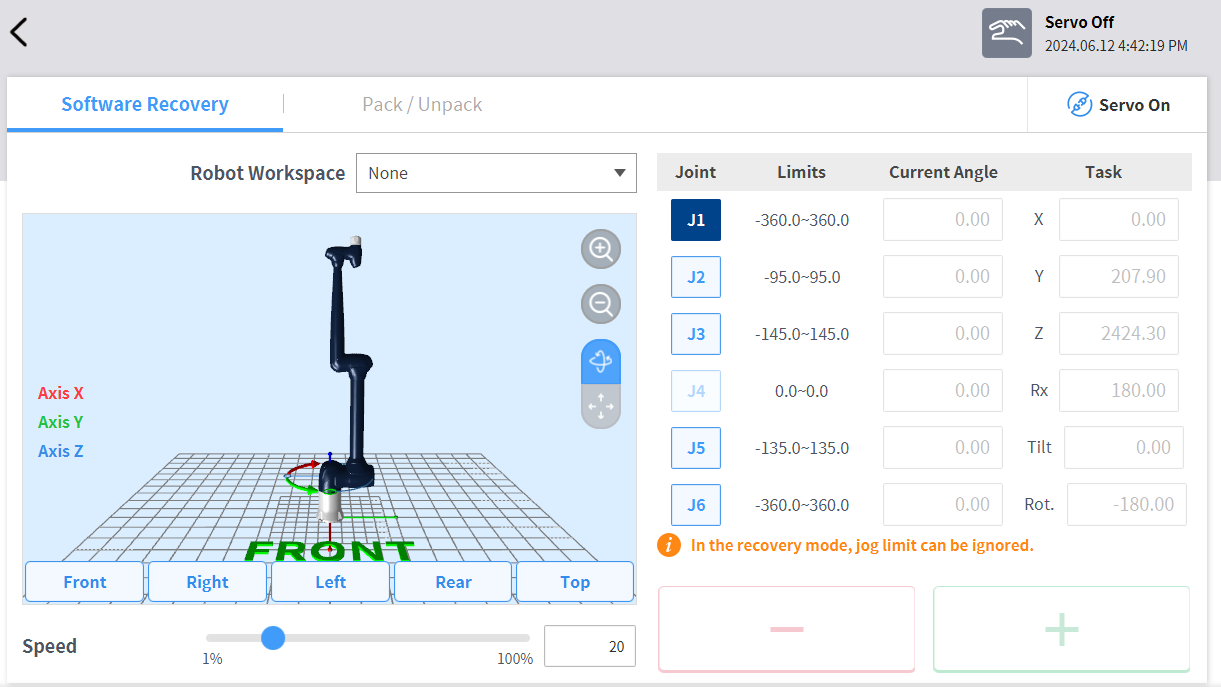Click the zoom out magnifier icon

[601, 304]
